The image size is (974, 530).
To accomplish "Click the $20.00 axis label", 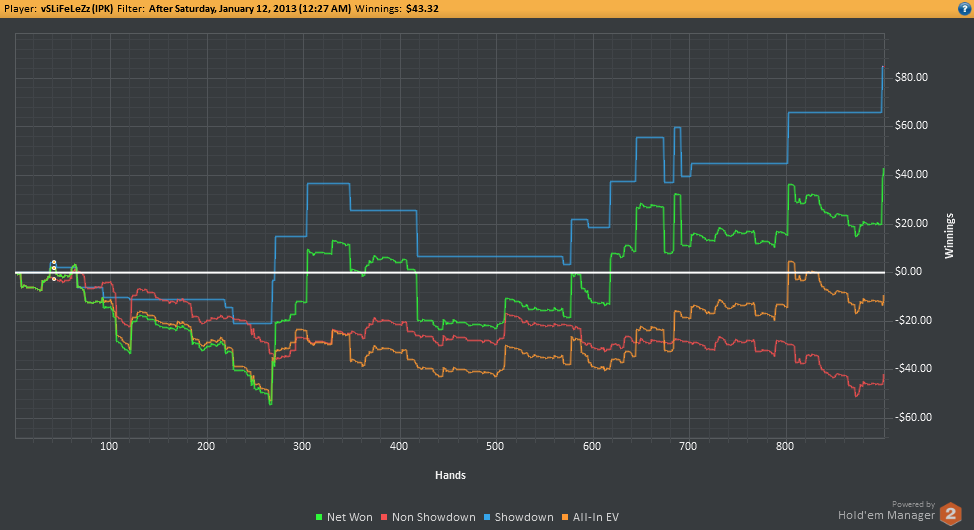I will [x=911, y=224].
